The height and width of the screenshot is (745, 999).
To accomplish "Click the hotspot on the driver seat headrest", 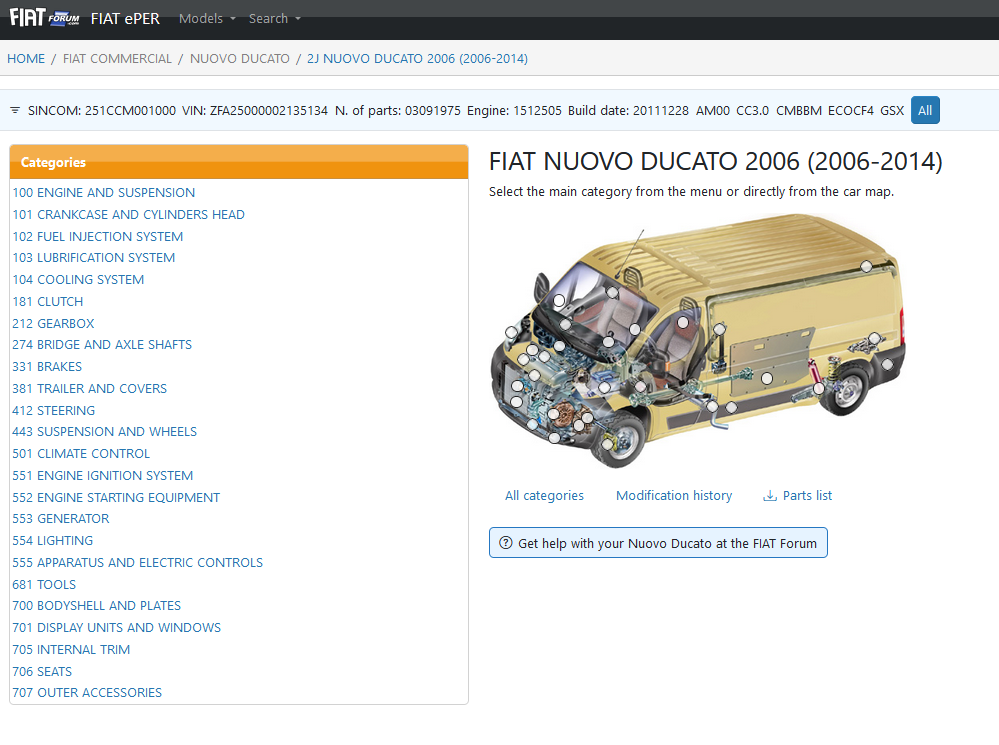I will [x=682, y=322].
